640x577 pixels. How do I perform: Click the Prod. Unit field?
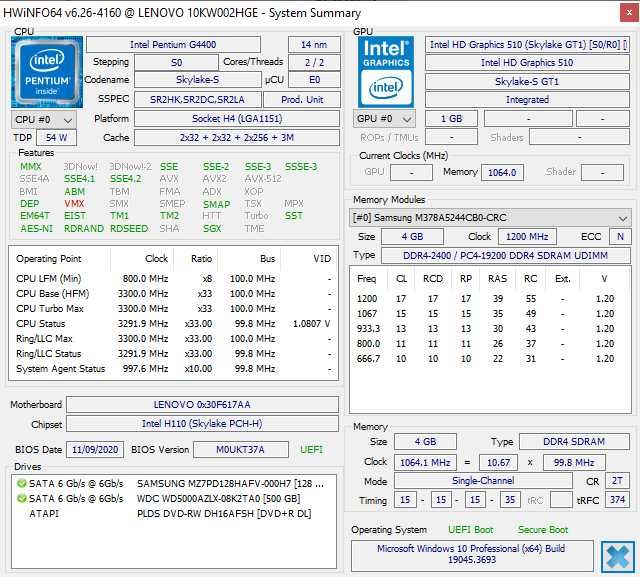click(302, 99)
